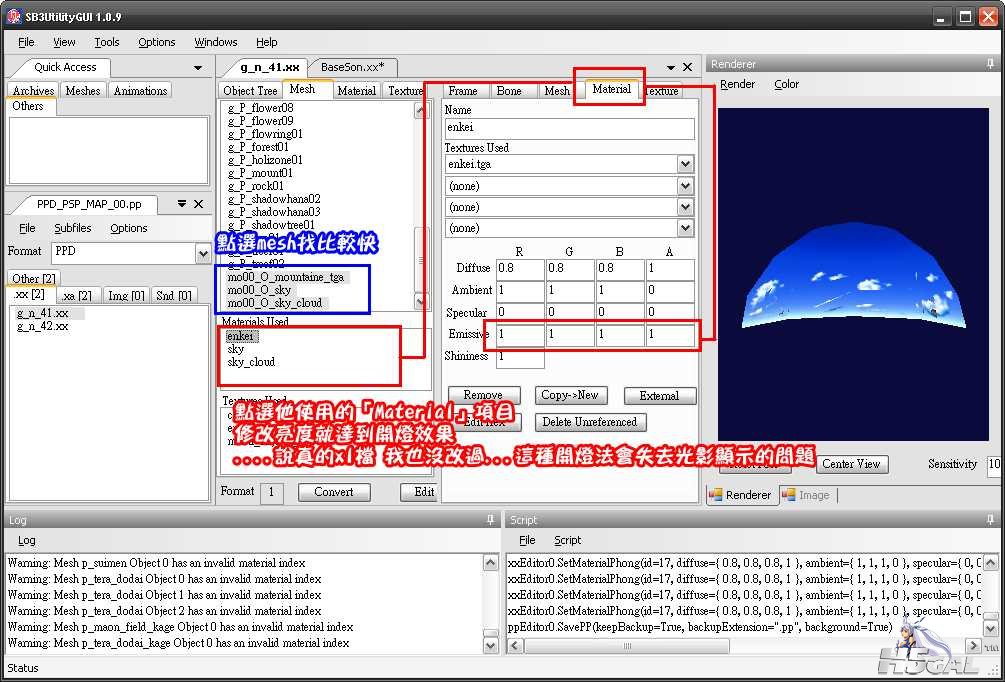Open the Tools menu
This screenshot has height=682, width=1005.
pyautogui.click(x=107, y=42)
